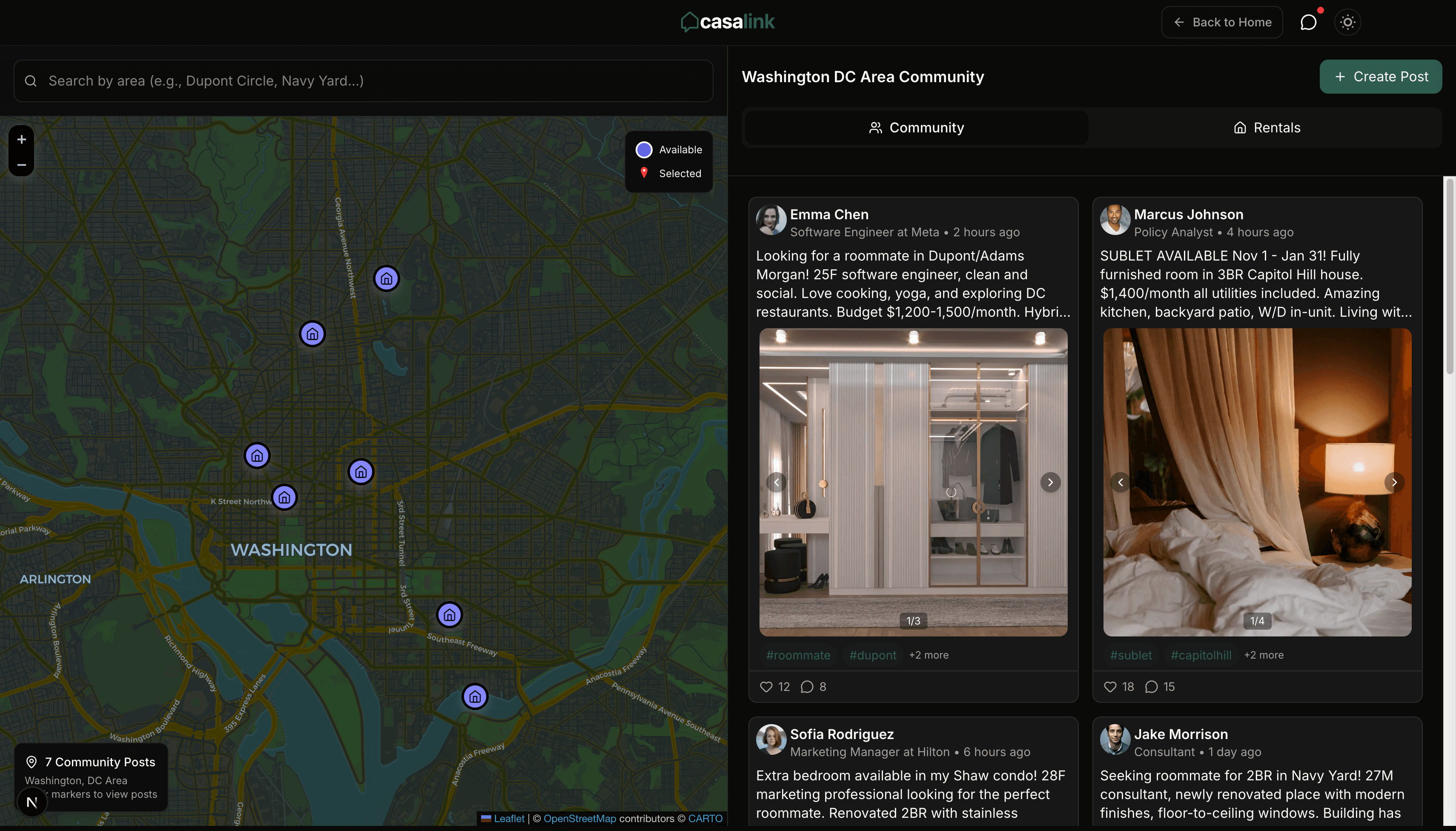This screenshot has height=831, width=1456.
Task: Click the house marker near Southeast Freeway
Action: pyautogui.click(x=449, y=615)
